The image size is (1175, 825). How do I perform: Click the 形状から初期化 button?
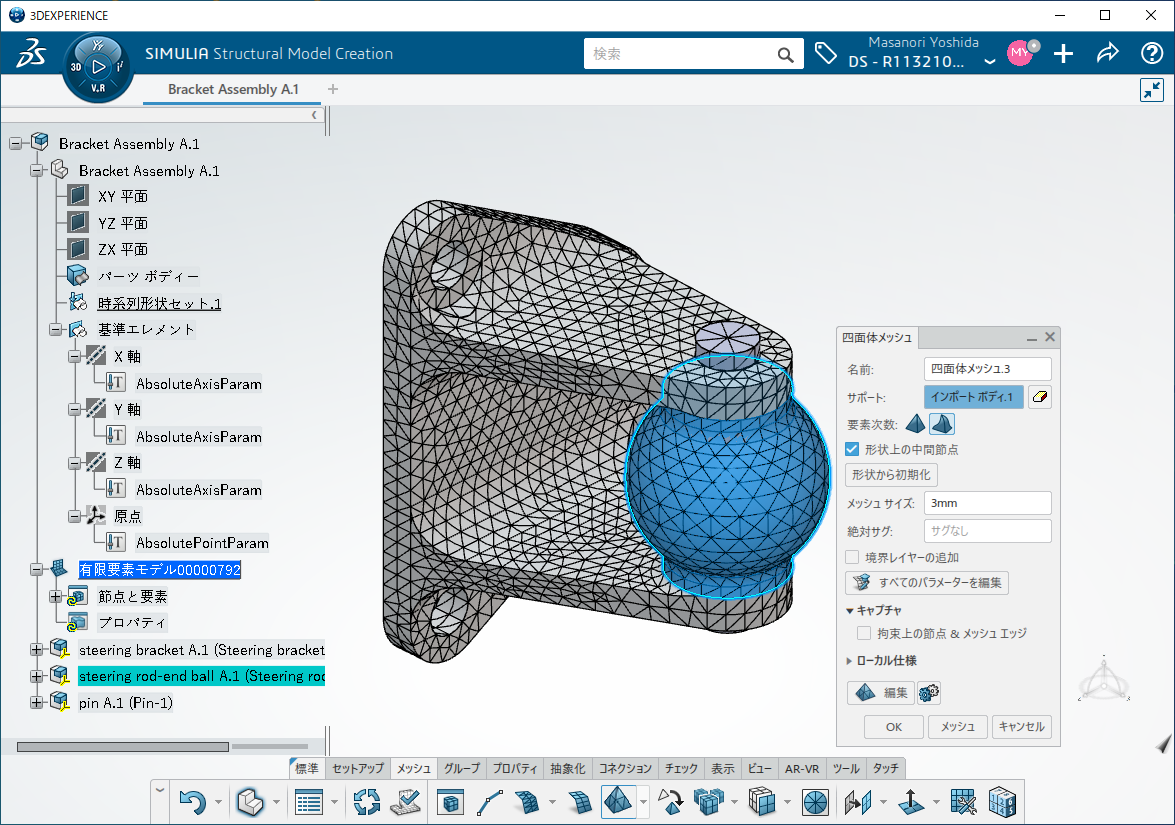892,475
